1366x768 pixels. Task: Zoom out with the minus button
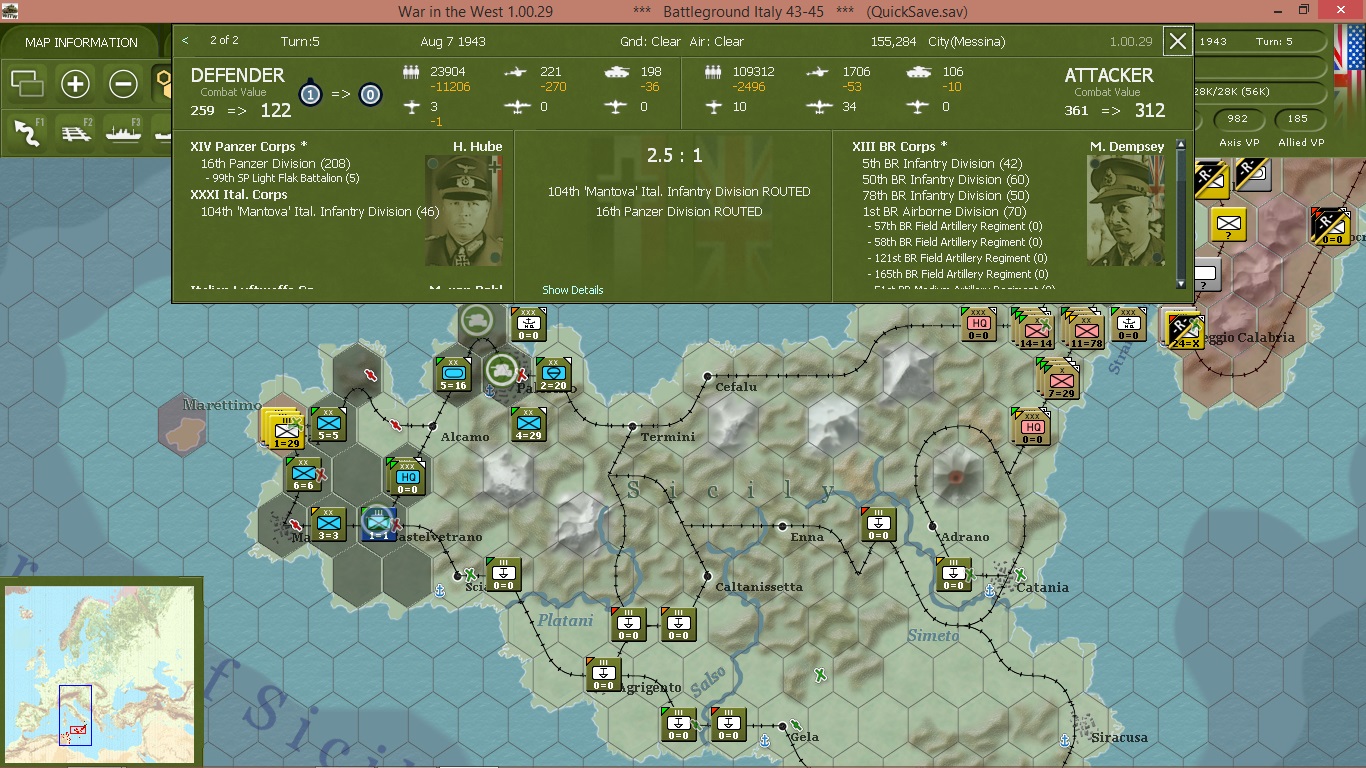pyautogui.click(x=123, y=84)
